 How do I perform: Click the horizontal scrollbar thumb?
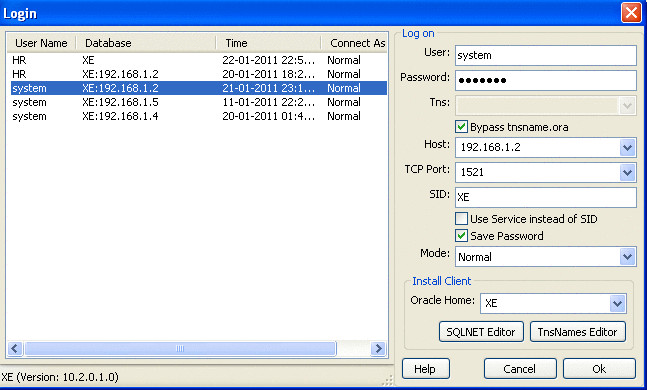(x=180, y=348)
